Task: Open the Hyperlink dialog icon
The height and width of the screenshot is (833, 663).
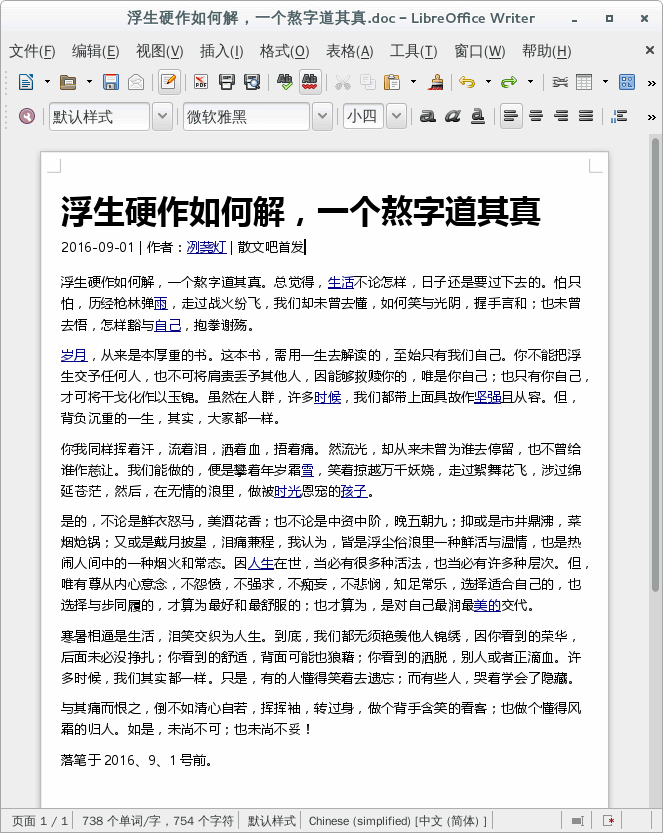Action: point(560,82)
